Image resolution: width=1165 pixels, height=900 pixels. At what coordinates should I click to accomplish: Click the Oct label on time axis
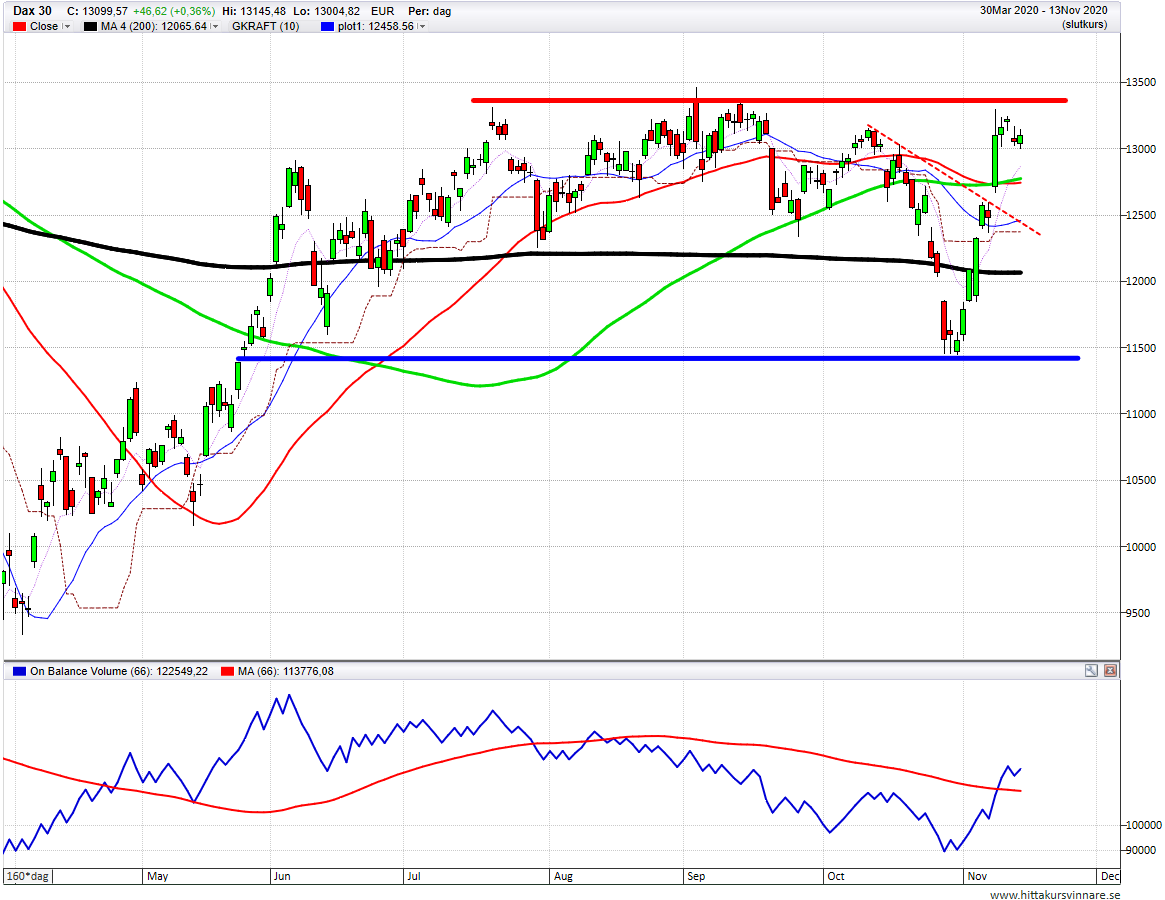[836, 876]
